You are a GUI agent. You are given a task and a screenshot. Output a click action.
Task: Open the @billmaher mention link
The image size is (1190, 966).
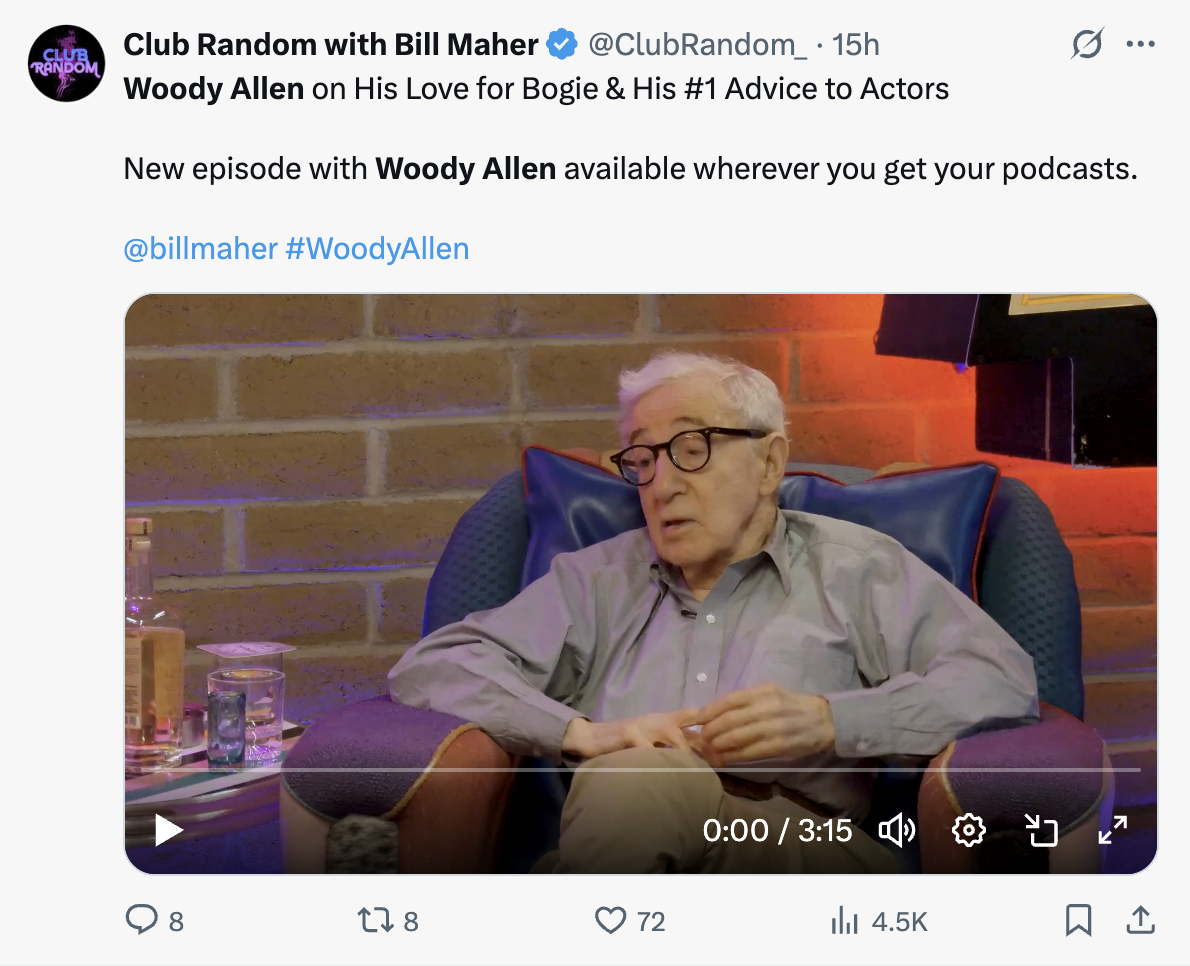click(200, 249)
